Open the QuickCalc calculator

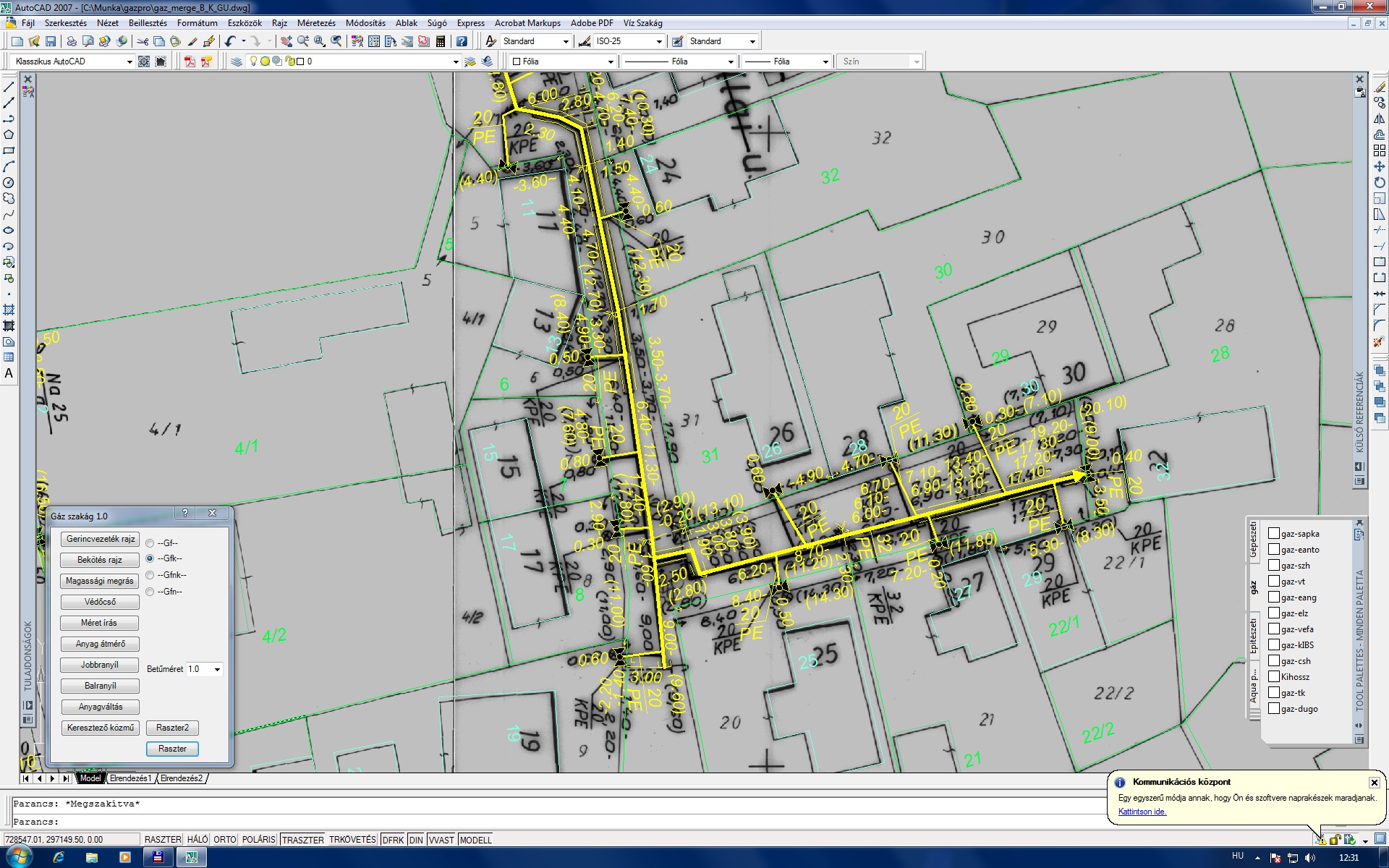[441, 41]
